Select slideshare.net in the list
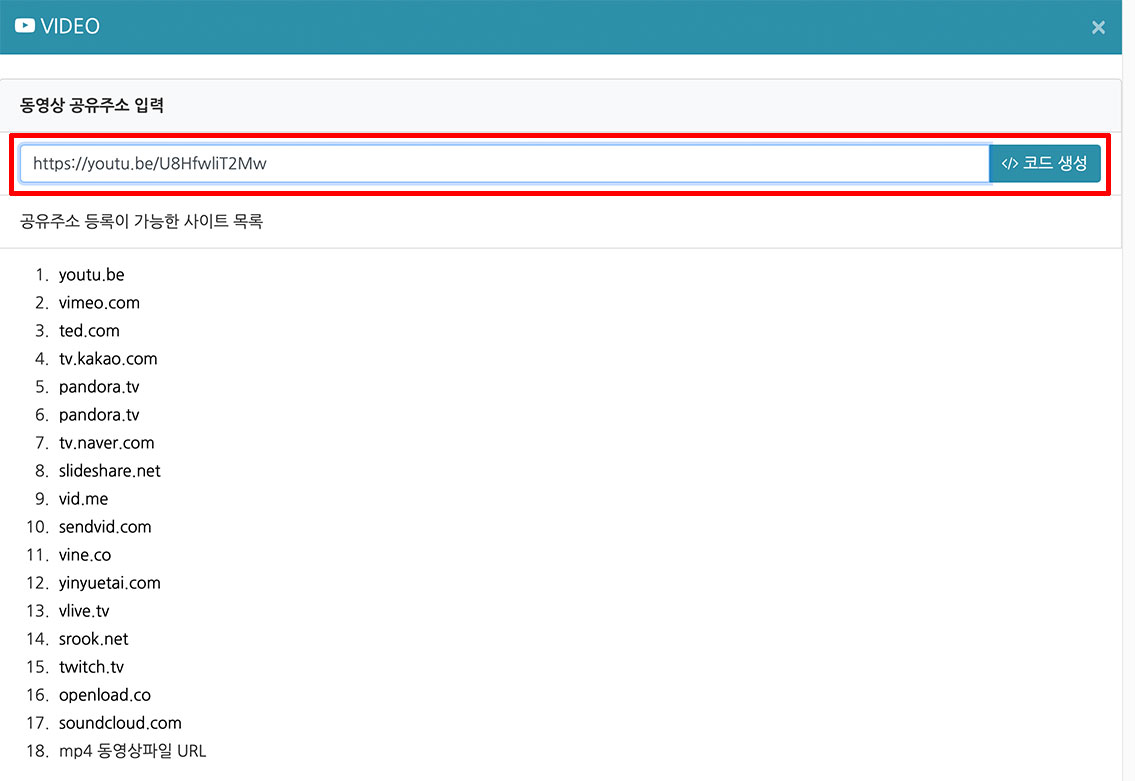This screenshot has height=781, width=1135. pyautogui.click(x=109, y=471)
